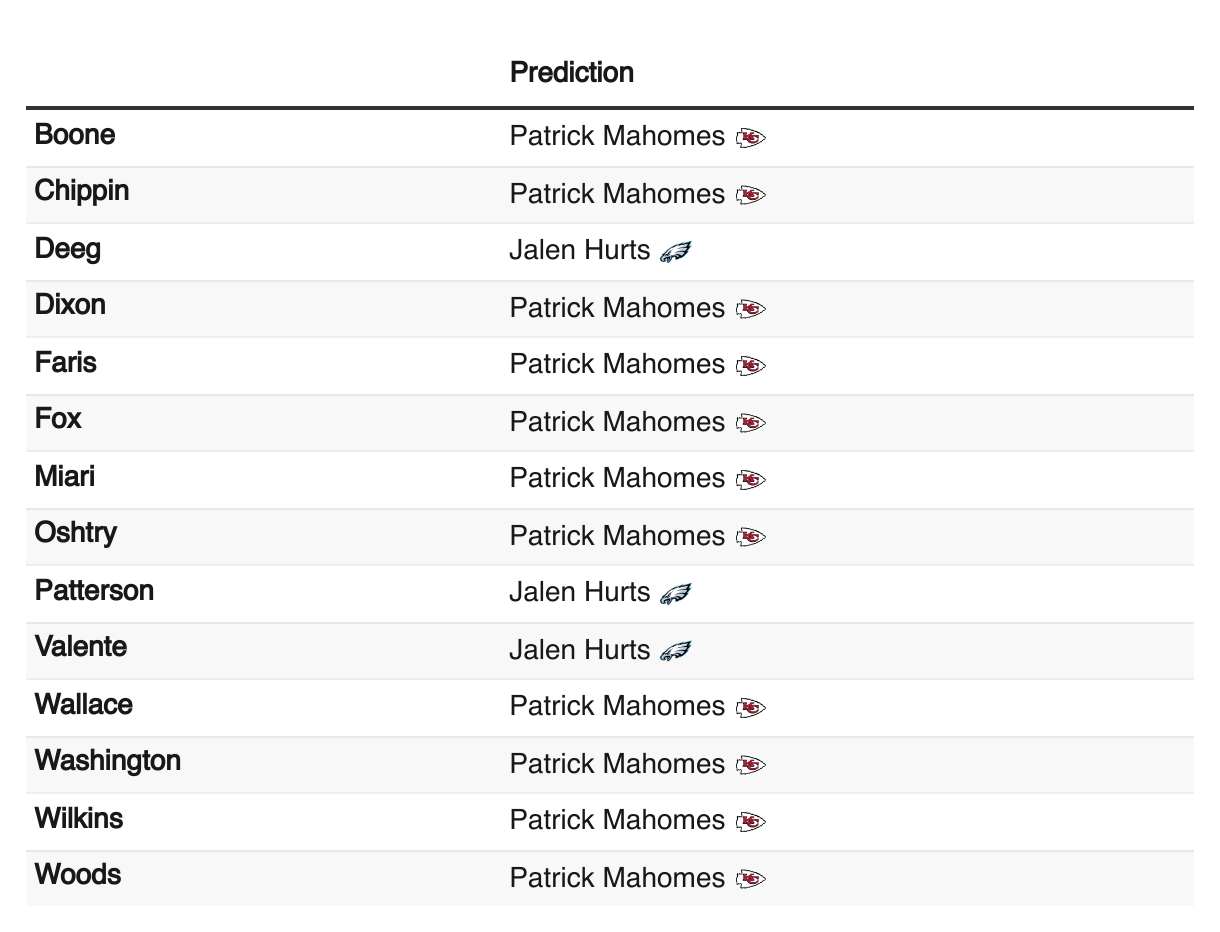Select the Boone row name
Screen dimensions: 1220x932
pos(75,134)
